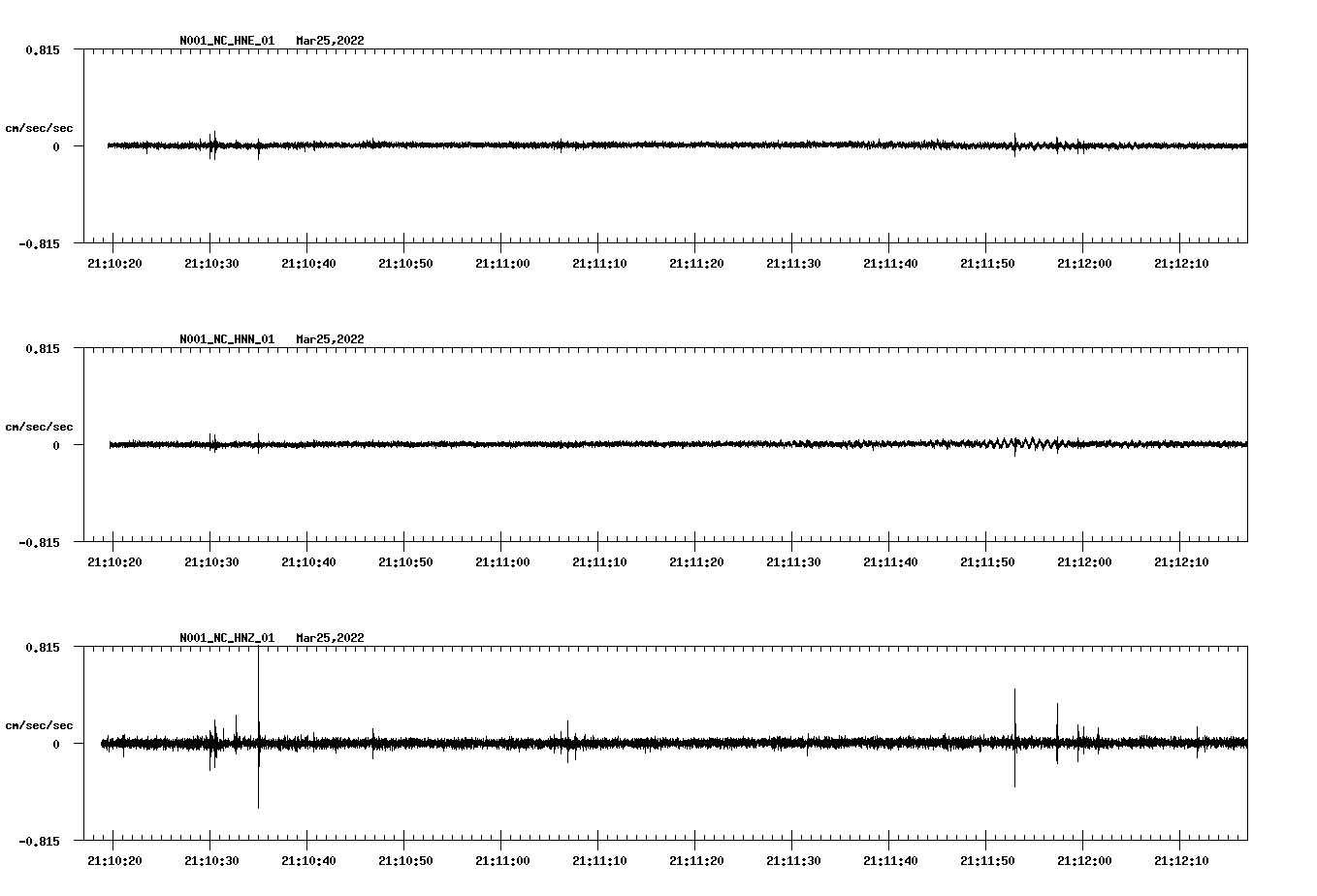
Task: Click the 21:11:20 time label under HNE plot
Action: pos(696,263)
